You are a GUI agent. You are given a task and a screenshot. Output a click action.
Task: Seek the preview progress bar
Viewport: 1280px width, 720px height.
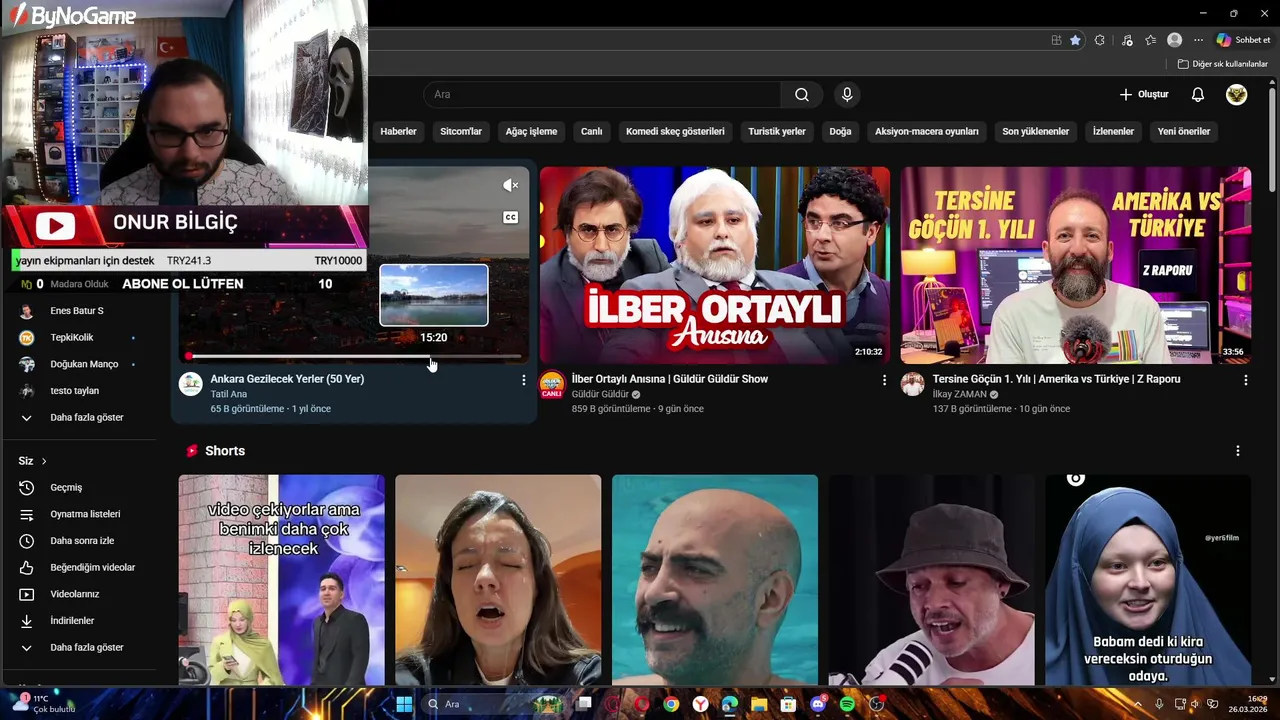coord(355,356)
